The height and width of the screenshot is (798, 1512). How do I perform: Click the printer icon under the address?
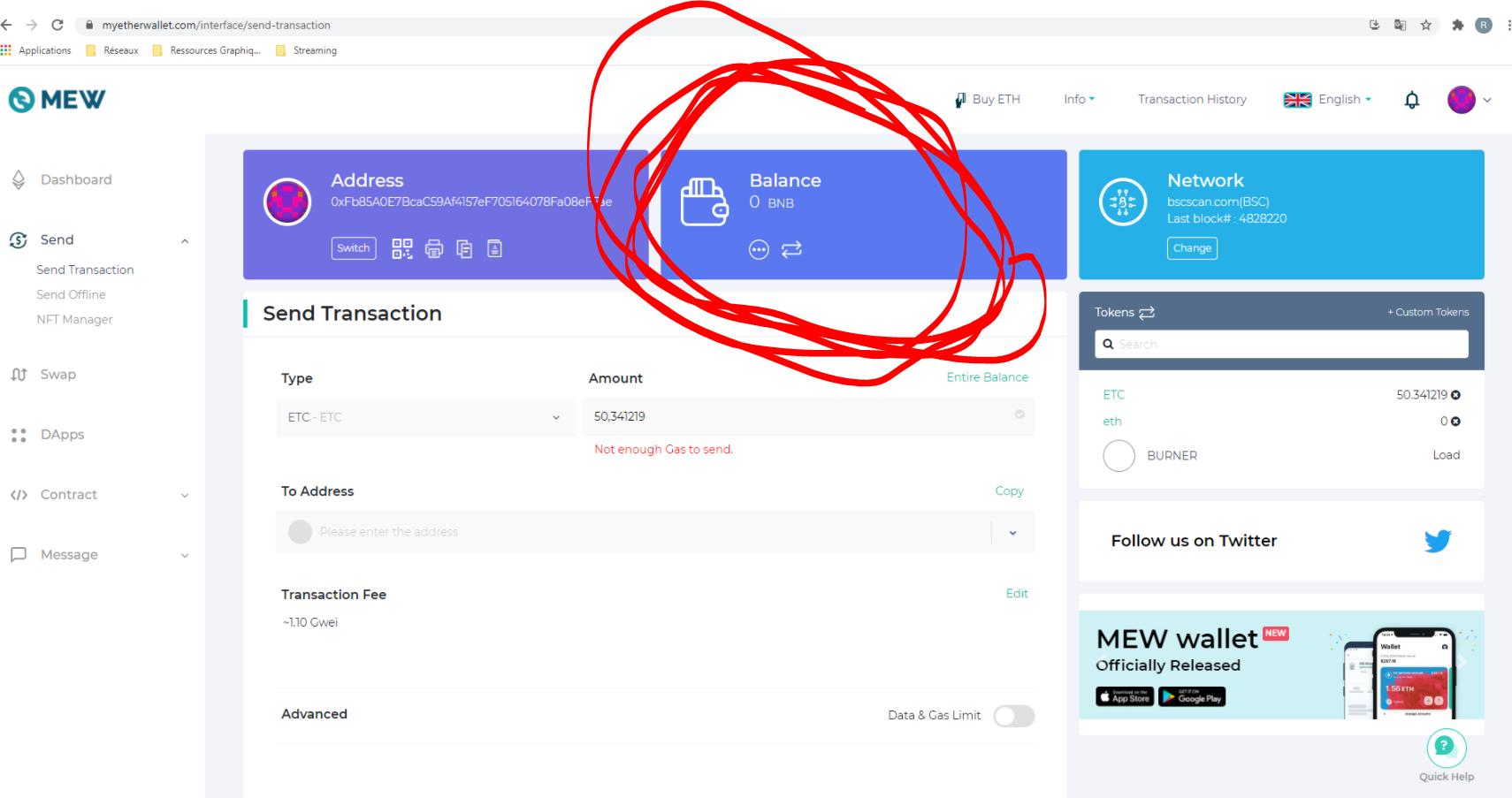[x=433, y=249]
